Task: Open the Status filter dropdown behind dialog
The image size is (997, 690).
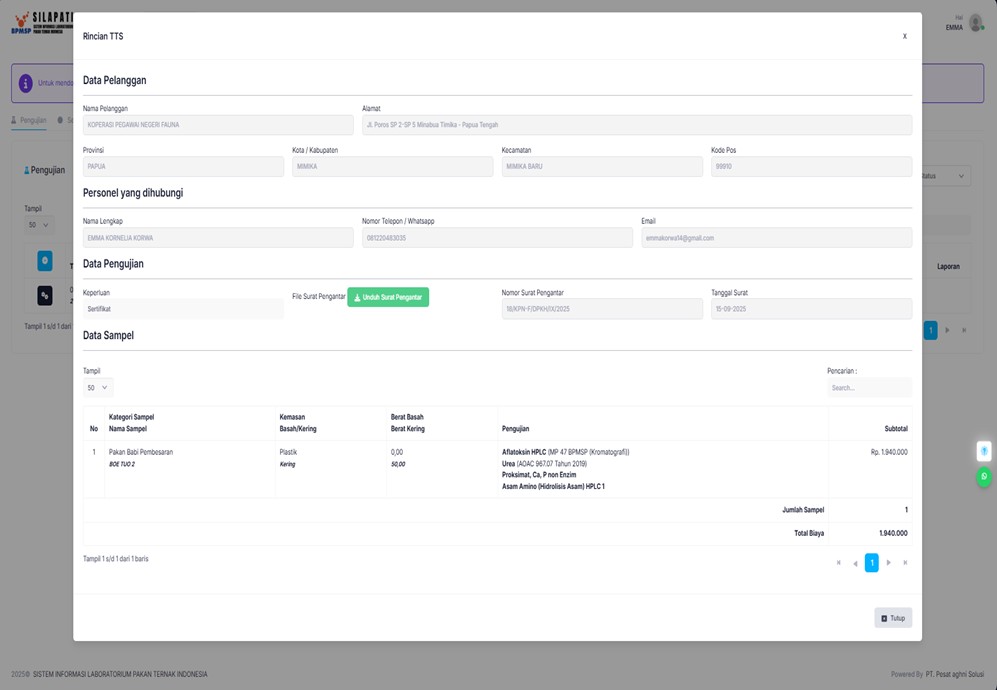Action: coord(945,176)
